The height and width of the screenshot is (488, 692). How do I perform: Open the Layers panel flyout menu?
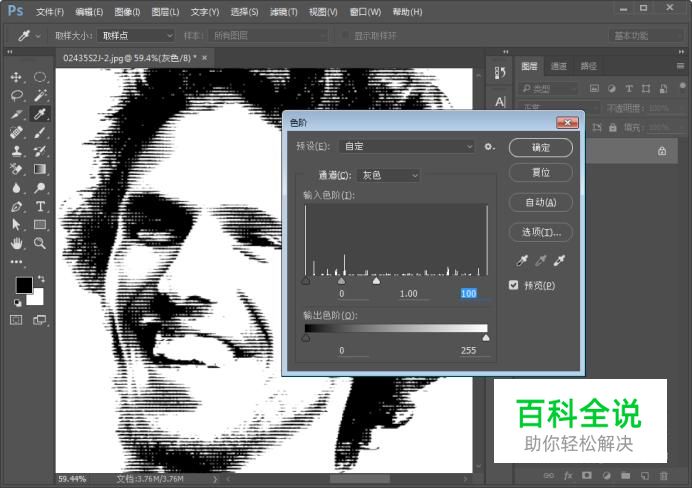coord(681,66)
